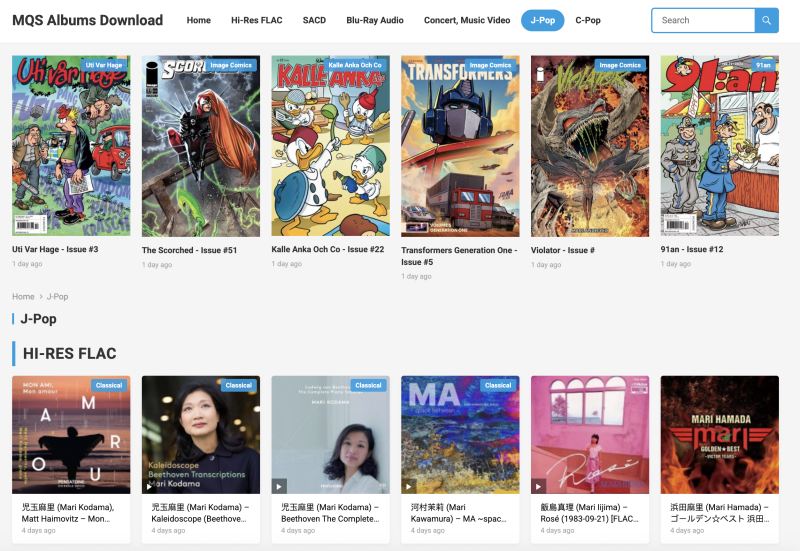
Task: Open the Mon Ami album cover
Action: [x=71, y=435]
